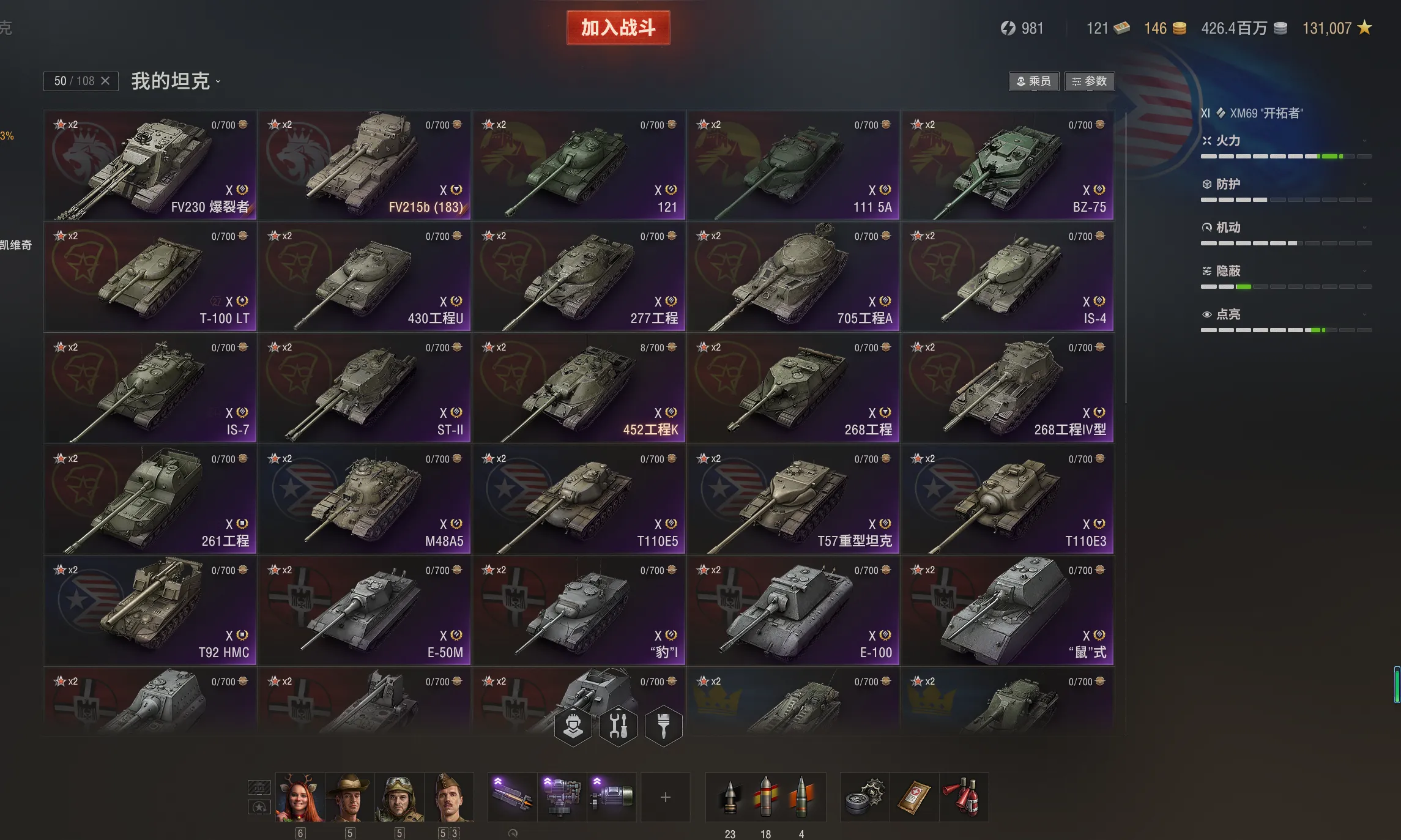Expand the 隐蔽 concealment stats

(x=1286, y=271)
